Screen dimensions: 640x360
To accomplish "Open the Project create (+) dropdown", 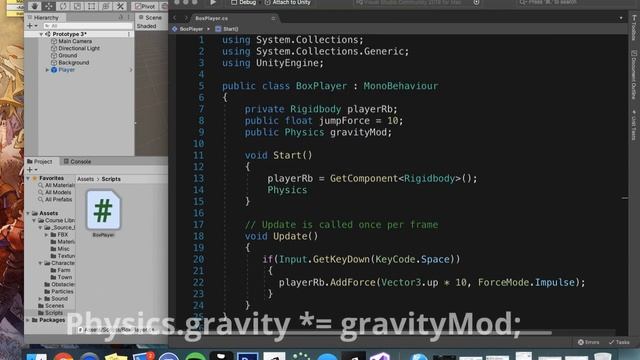I will pyautogui.click(x=31, y=170).
